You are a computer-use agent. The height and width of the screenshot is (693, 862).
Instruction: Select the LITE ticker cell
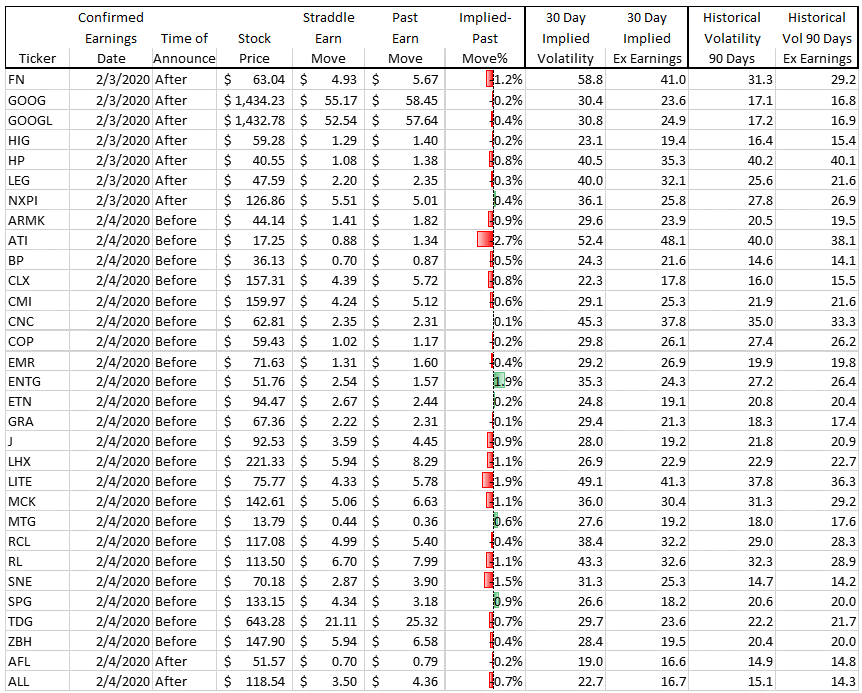click(x=37, y=481)
